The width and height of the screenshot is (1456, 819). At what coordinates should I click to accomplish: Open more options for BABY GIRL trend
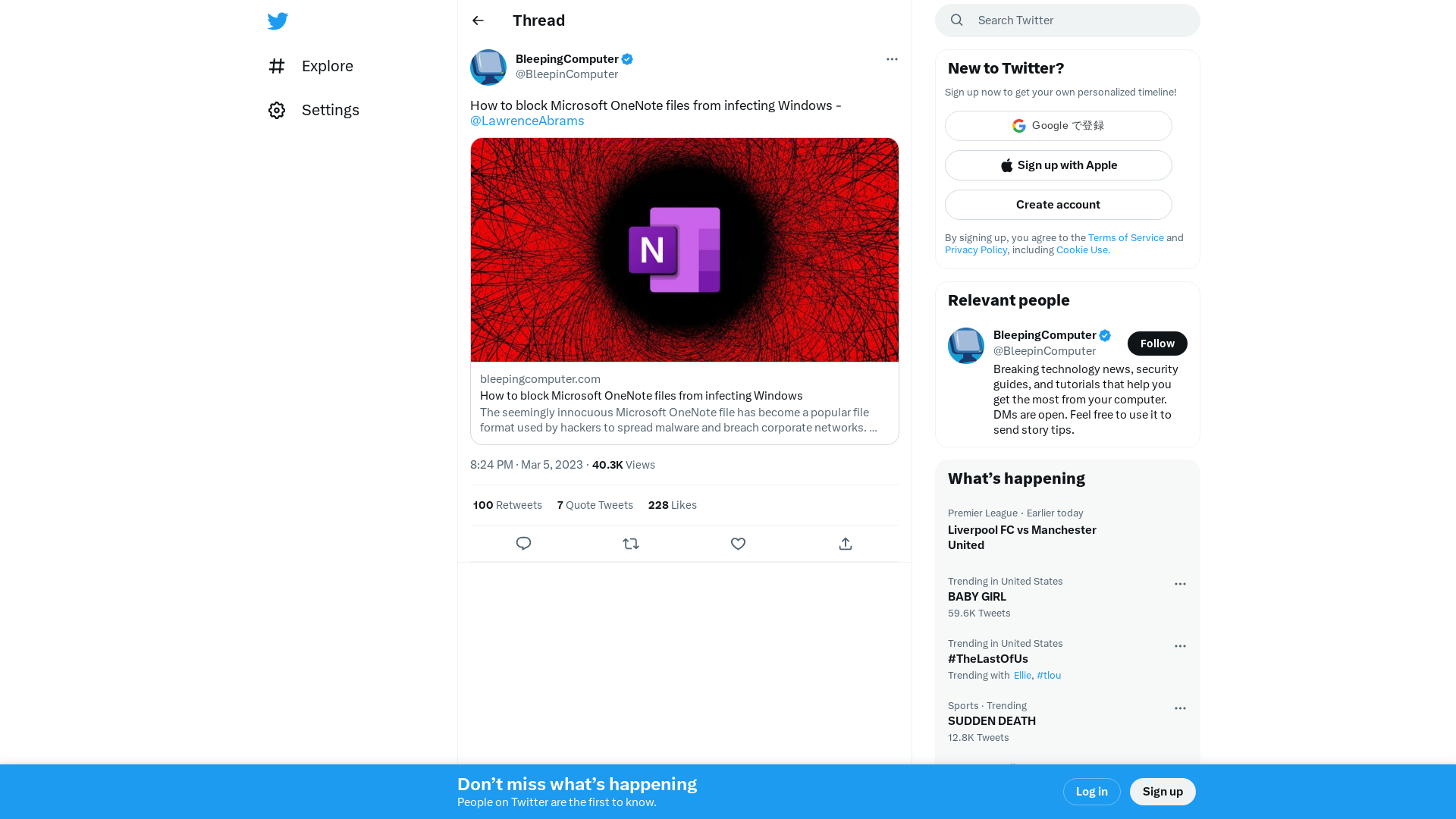(1180, 584)
